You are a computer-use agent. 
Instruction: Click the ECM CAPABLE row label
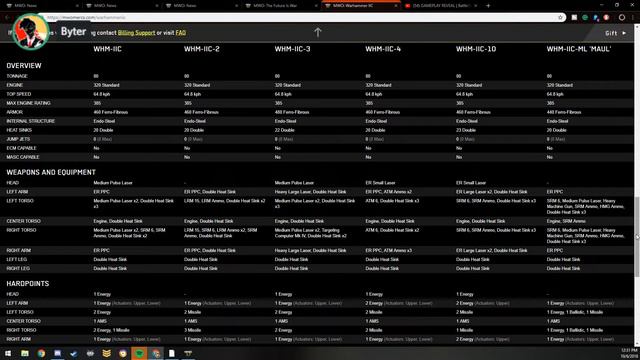(21, 148)
